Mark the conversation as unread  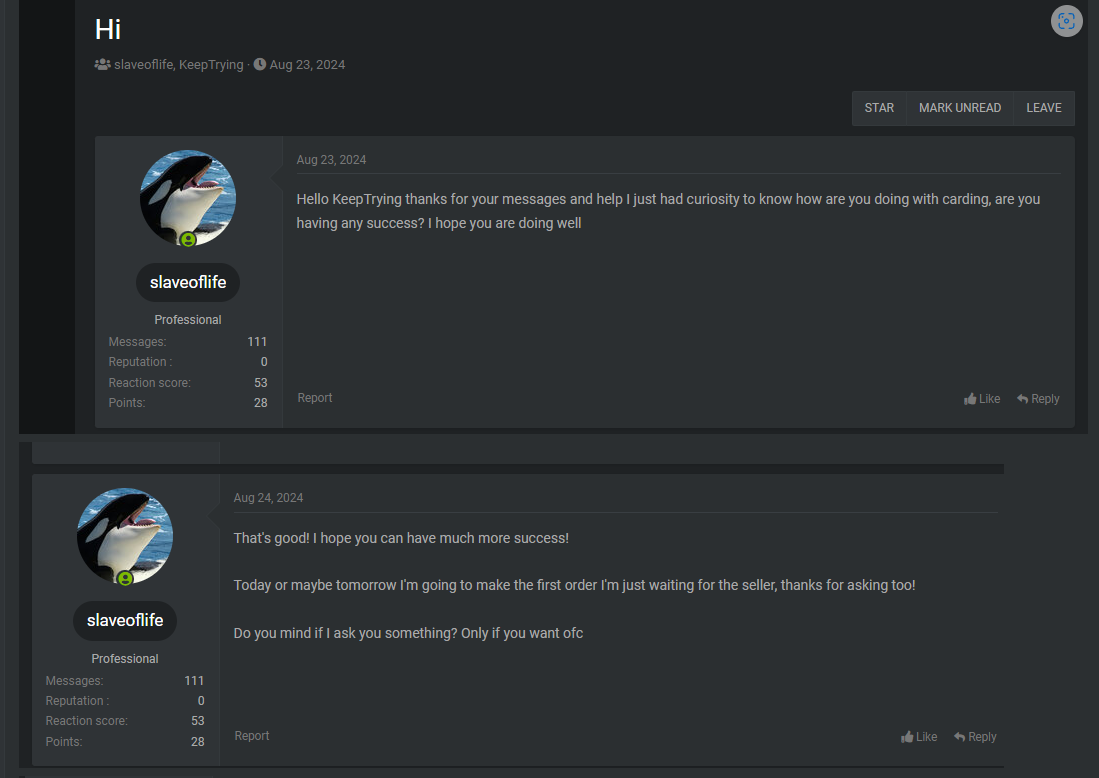960,108
